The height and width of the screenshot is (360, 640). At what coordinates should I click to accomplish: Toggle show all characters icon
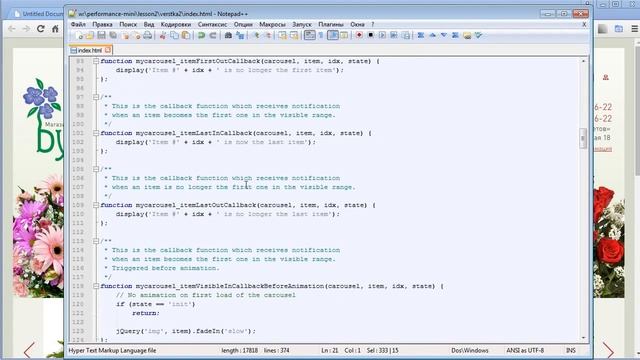click(x=321, y=36)
